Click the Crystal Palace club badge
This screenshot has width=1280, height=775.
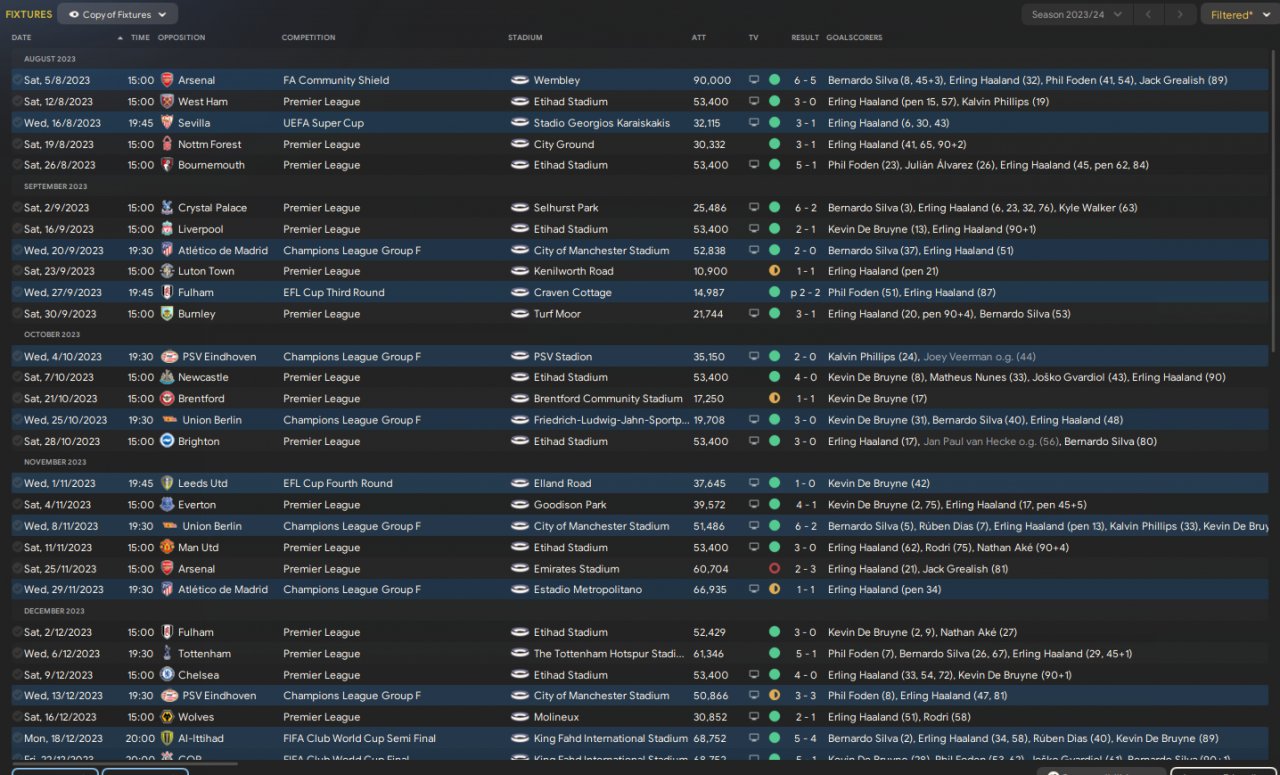(x=167, y=208)
